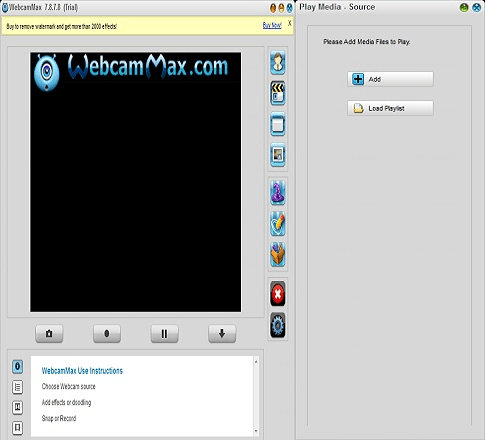Click the red X remove effects icon
The height and width of the screenshot is (440, 485).
[278, 294]
